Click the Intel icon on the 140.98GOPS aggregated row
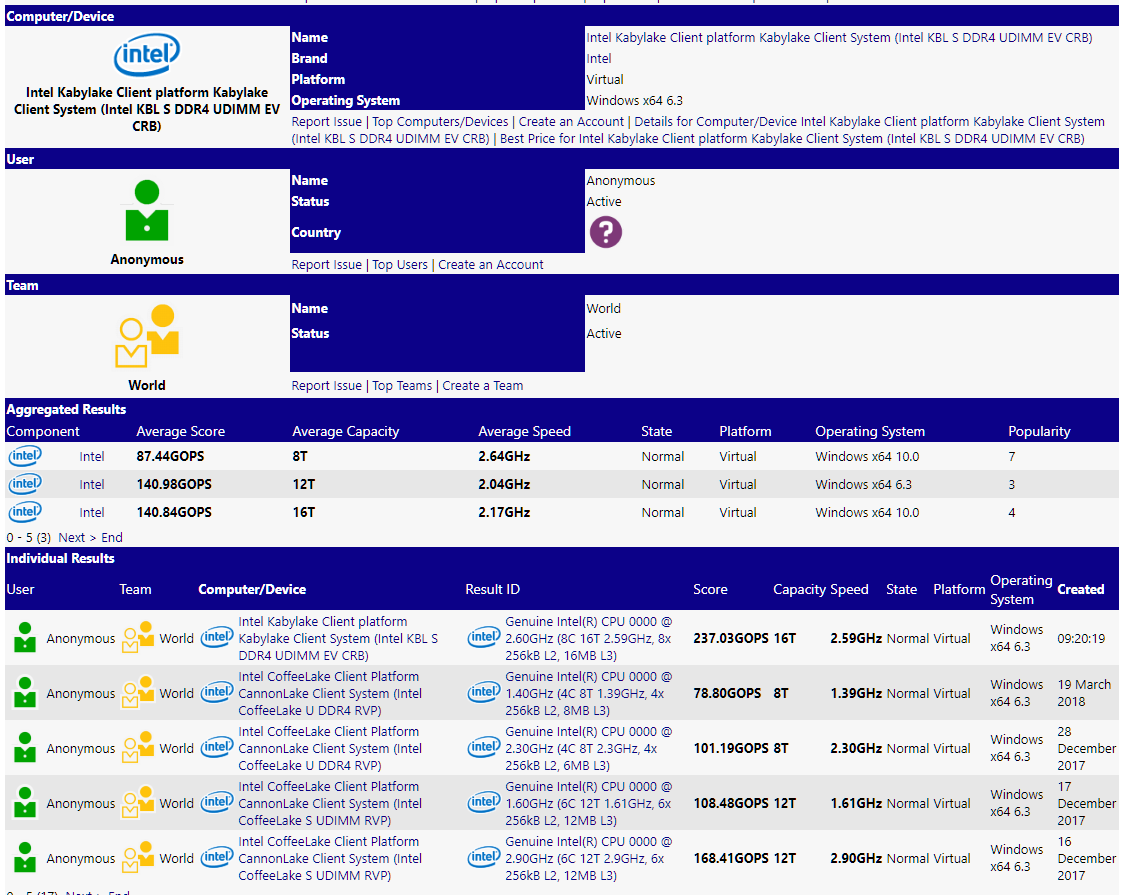1126x895 pixels. pyautogui.click(x=24, y=484)
